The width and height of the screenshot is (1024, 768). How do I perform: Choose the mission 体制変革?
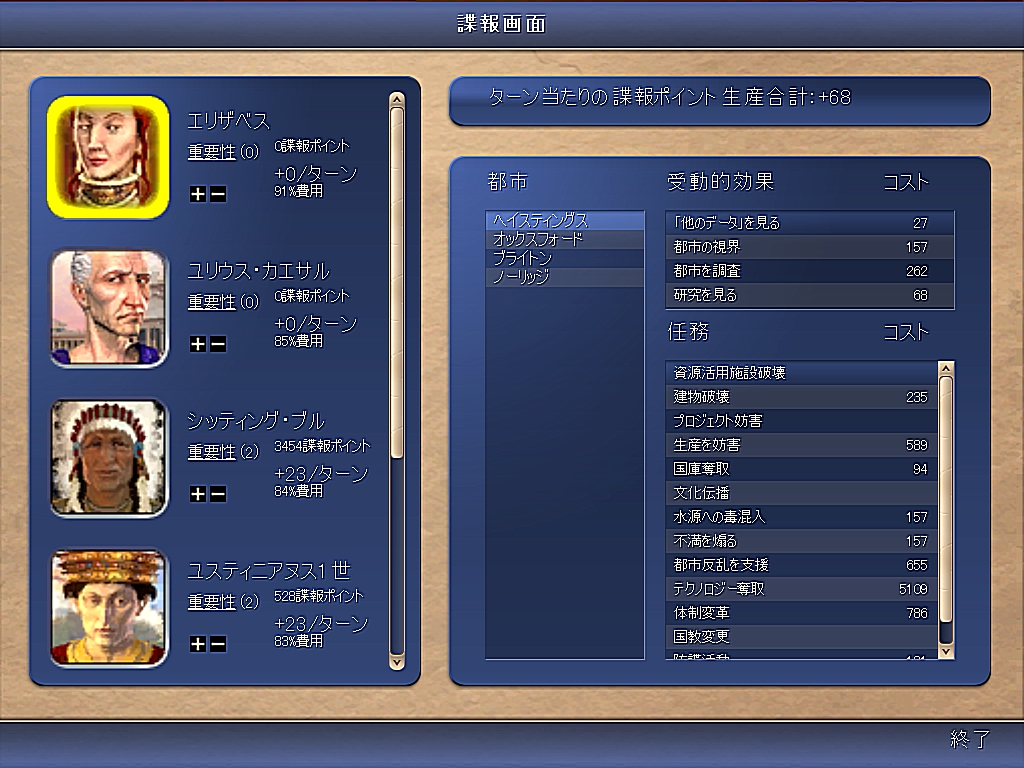tap(802, 613)
